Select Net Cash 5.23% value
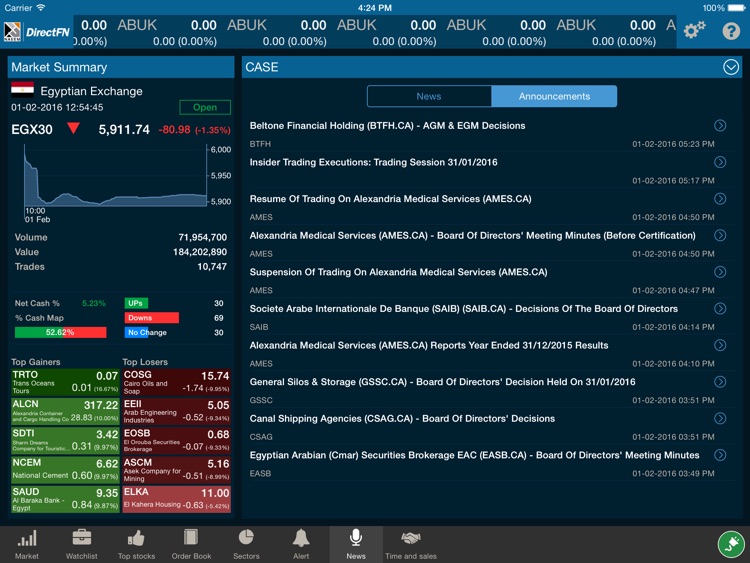Screen dimensions: 750x563 [x=94, y=303]
